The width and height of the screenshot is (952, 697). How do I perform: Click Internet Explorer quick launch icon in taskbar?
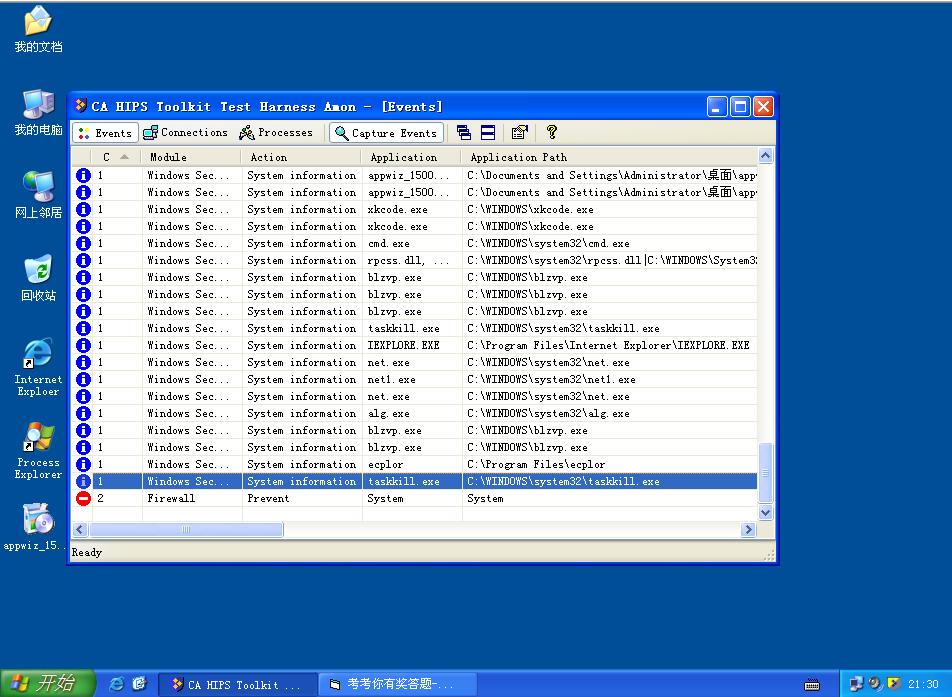pyautogui.click(x=117, y=684)
